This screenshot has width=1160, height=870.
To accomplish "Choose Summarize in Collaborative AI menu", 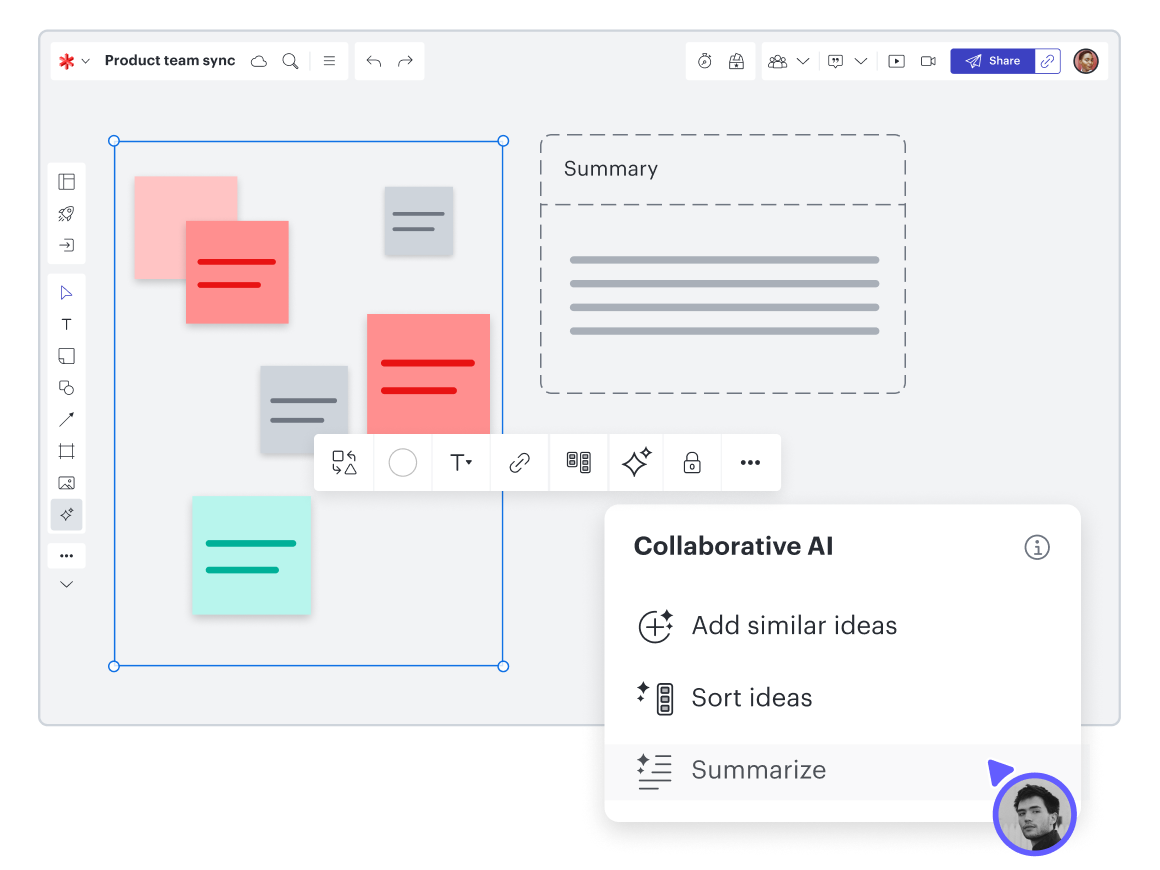I will (758, 770).
